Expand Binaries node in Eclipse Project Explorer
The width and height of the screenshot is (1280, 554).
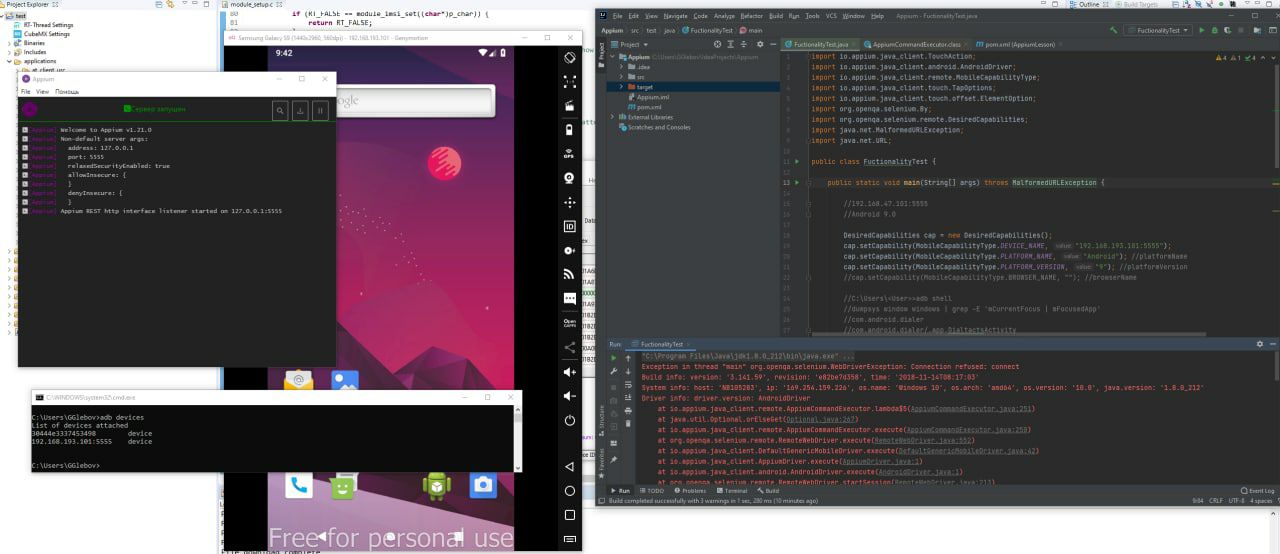click(9, 43)
